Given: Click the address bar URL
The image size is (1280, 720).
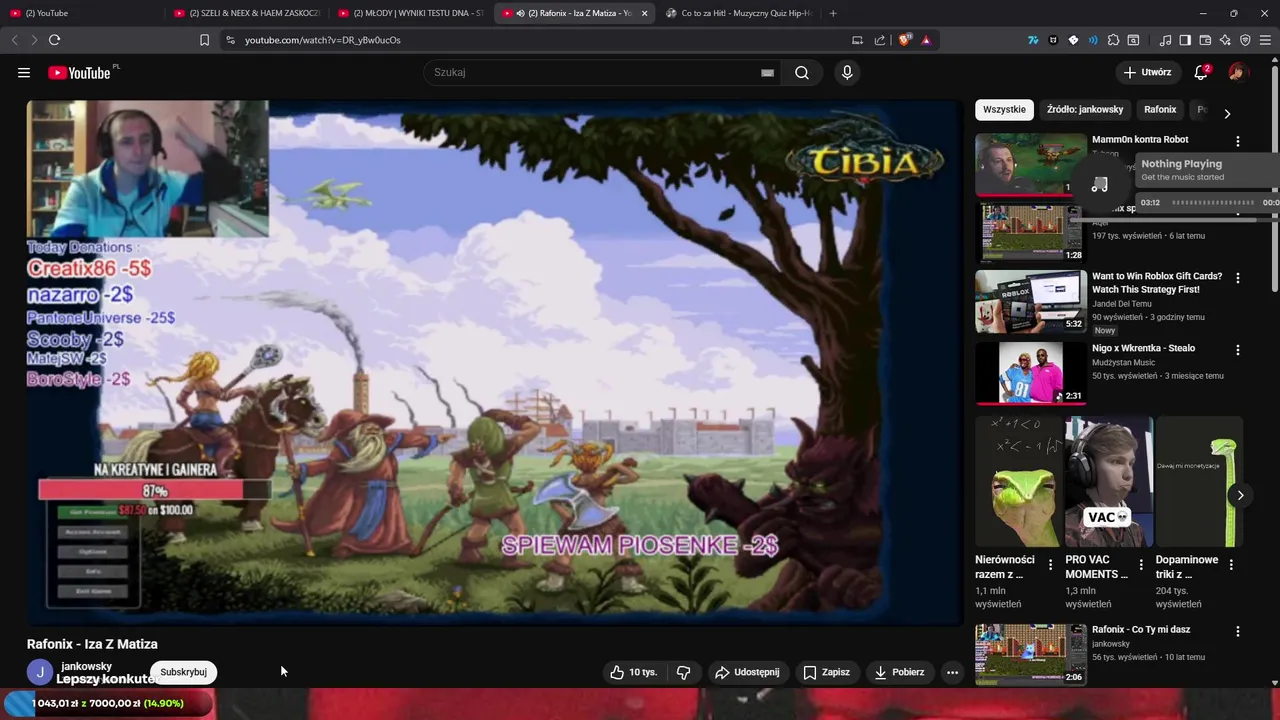Looking at the screenshot, I should pos(323,40).
